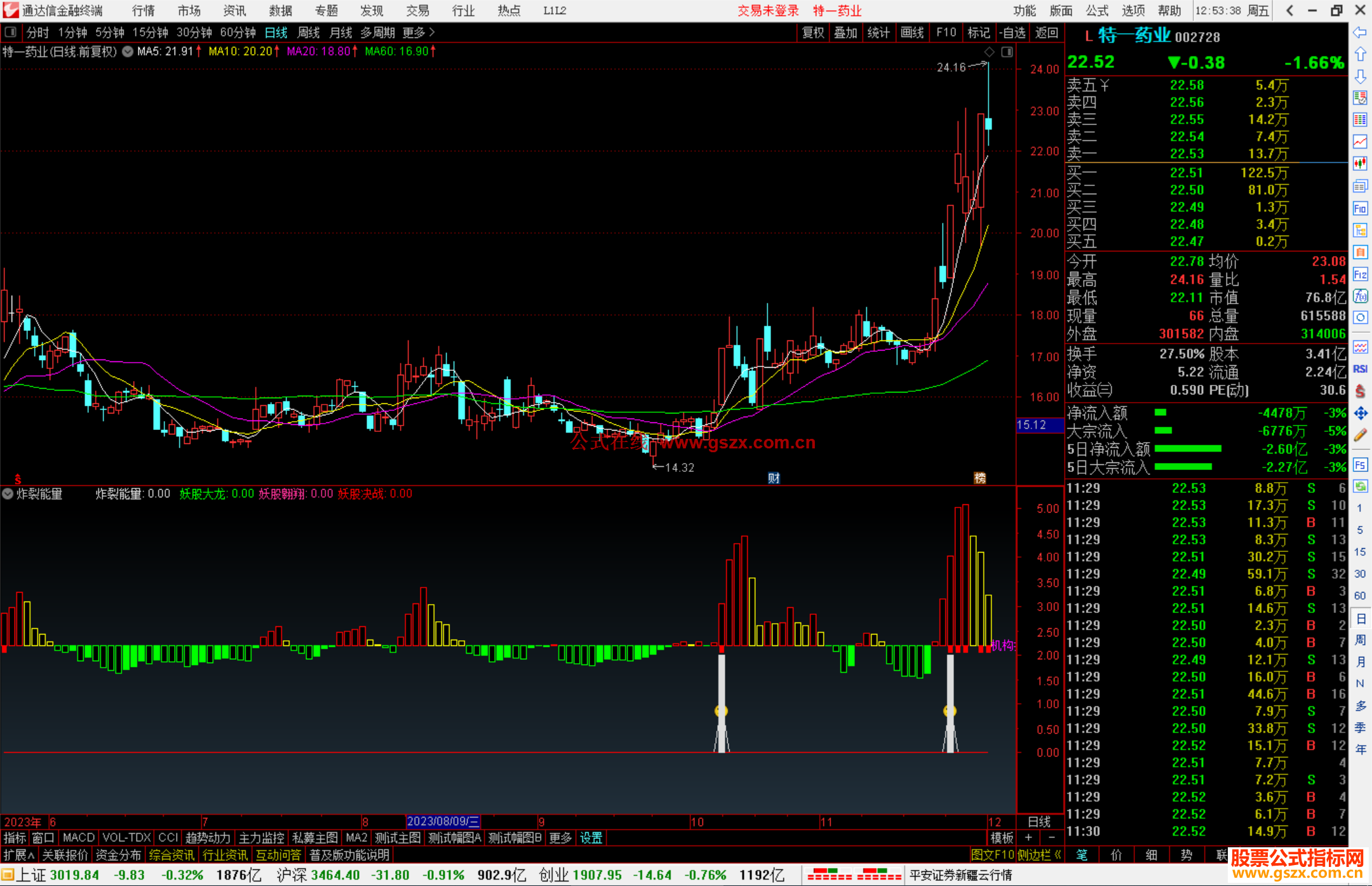1372x886 pixels.
Task: Click the F12 sidebar icon
Action: [1360, 274]
